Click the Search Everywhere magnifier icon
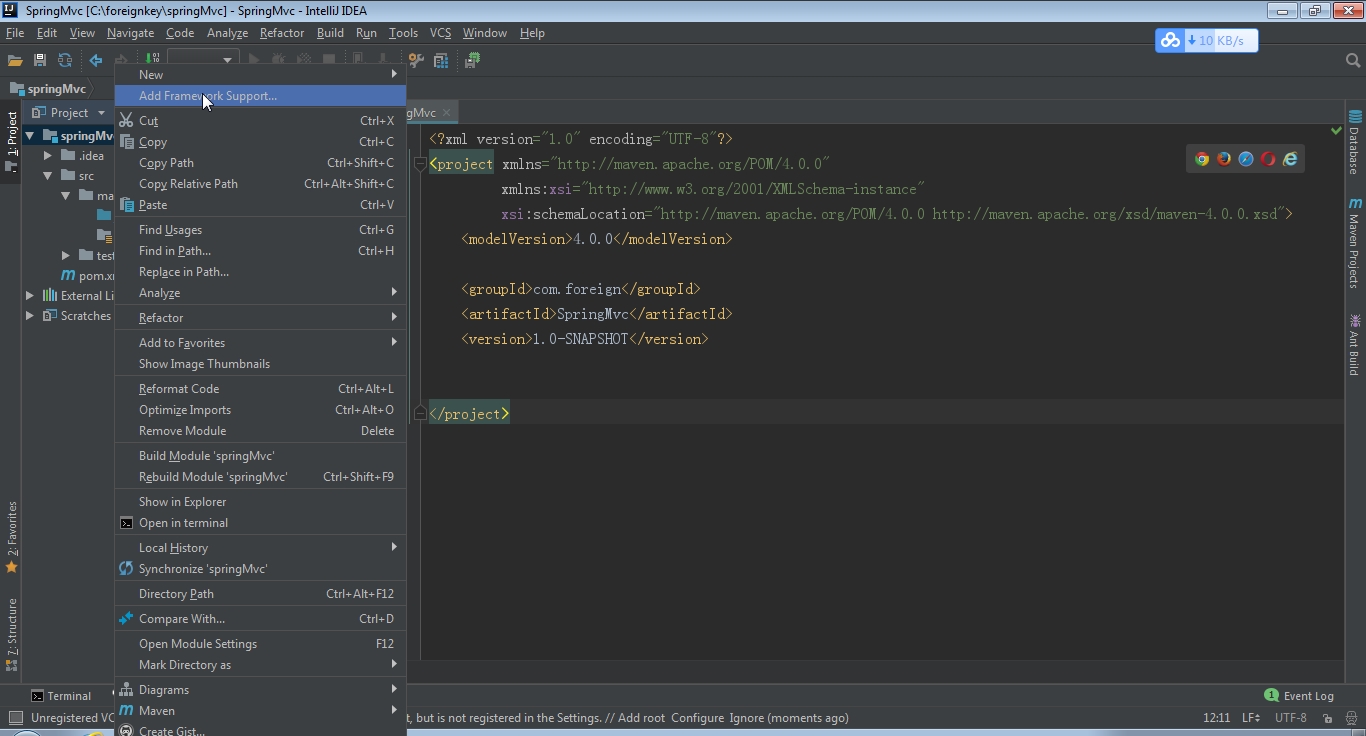Viewport: 1366px width, 736px height. [x=1352, y=60]
